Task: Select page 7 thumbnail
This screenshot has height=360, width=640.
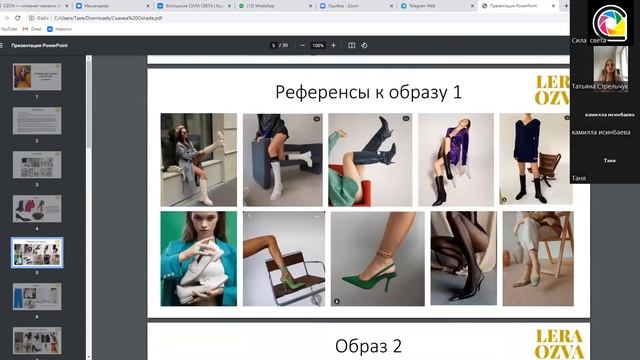Action: (x=37, y=340)
